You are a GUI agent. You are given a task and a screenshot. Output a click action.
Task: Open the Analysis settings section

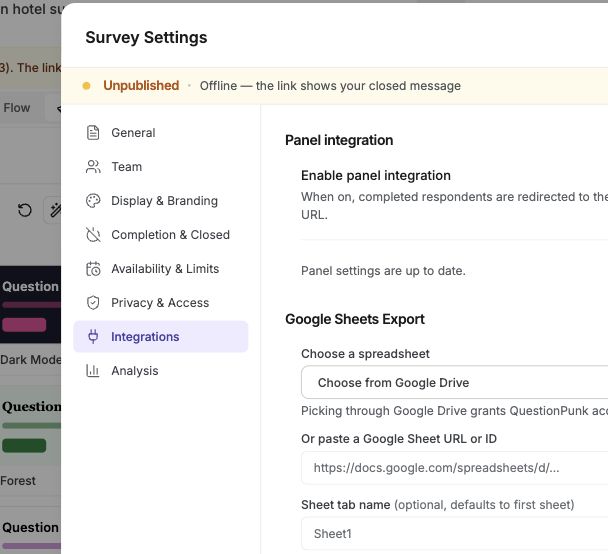tap(161, 371)
